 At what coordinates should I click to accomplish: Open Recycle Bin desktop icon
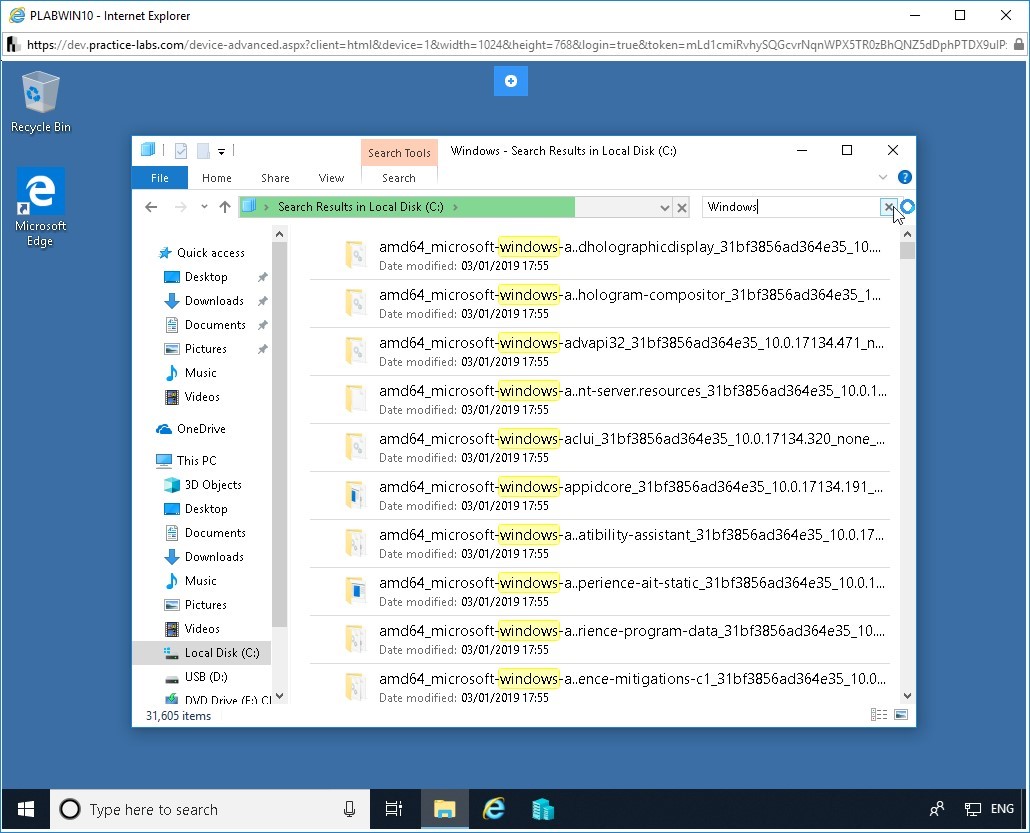tap(40, 102)
